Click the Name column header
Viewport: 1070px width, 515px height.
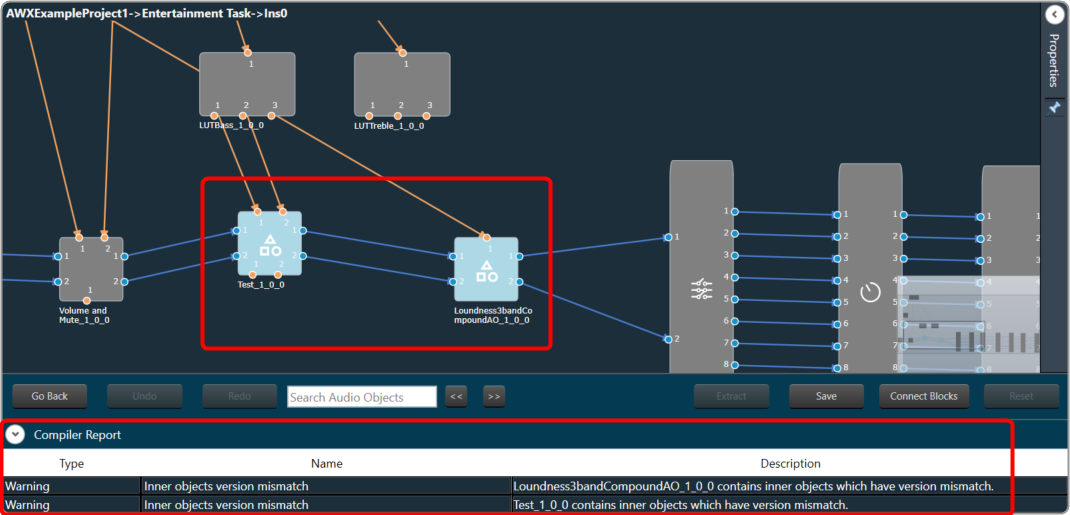(x=326, y=464)
